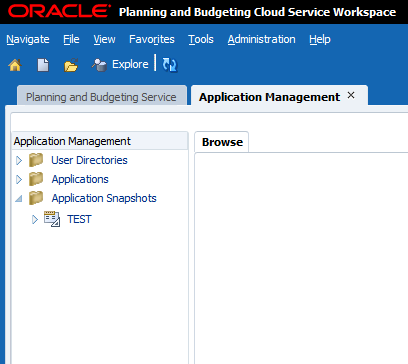Expand the User Directories node
This screenshot has height=364, width=408.
(x=19, y=160)
